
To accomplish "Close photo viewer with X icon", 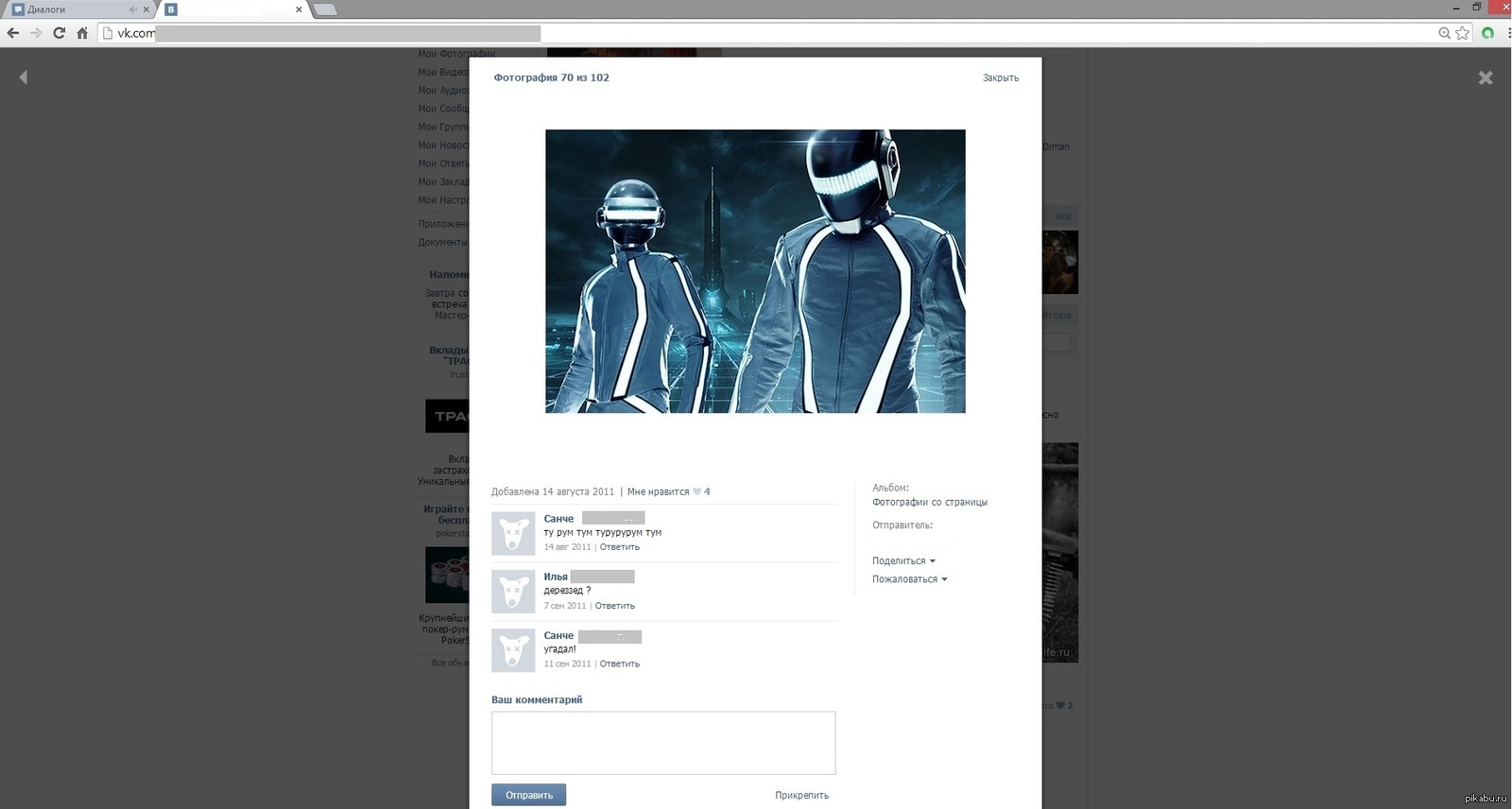I will coord(1485,77).
